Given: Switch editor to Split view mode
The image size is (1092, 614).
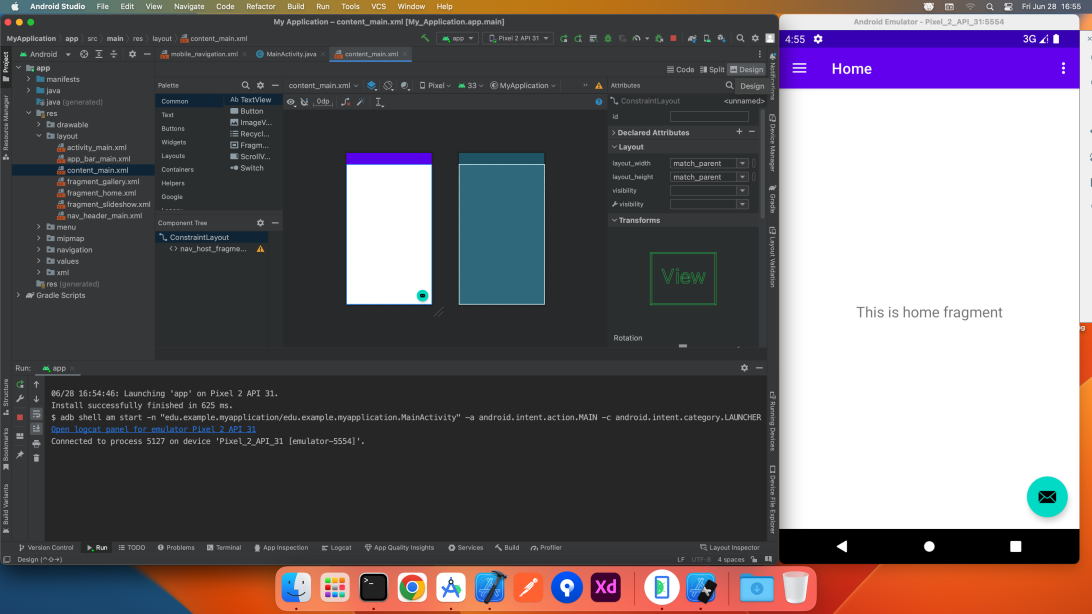Looking at the screenshot, I should pyautogui.click(x=712, y=70).
